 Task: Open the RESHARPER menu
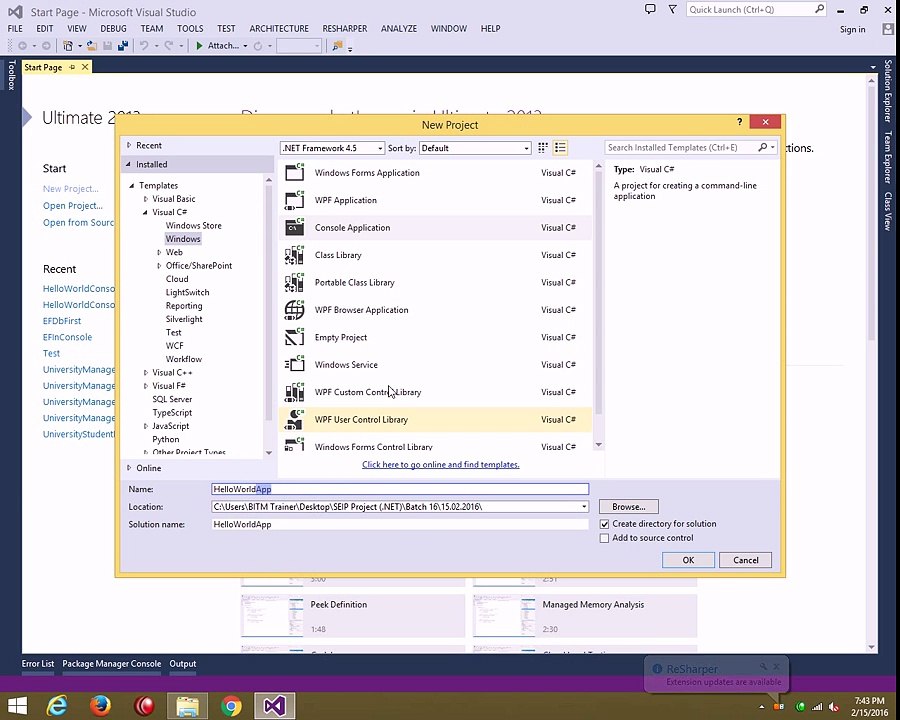pos(344,29)
